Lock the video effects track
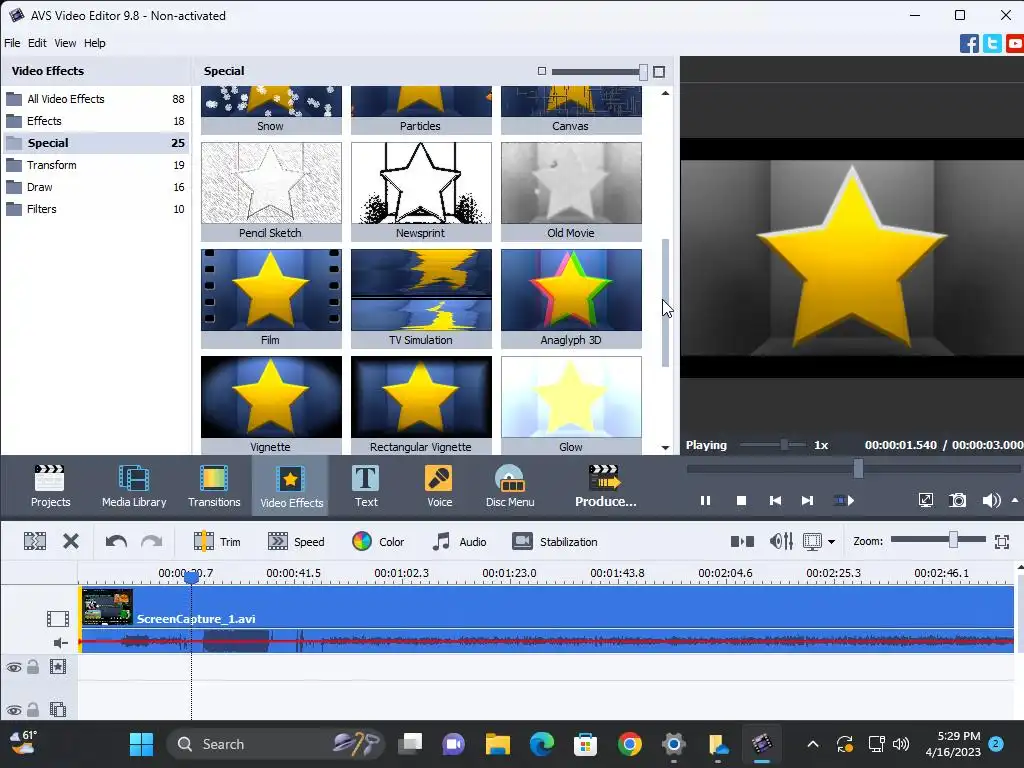This screenshot has width=1024, height=768. [x=33, y=667]
